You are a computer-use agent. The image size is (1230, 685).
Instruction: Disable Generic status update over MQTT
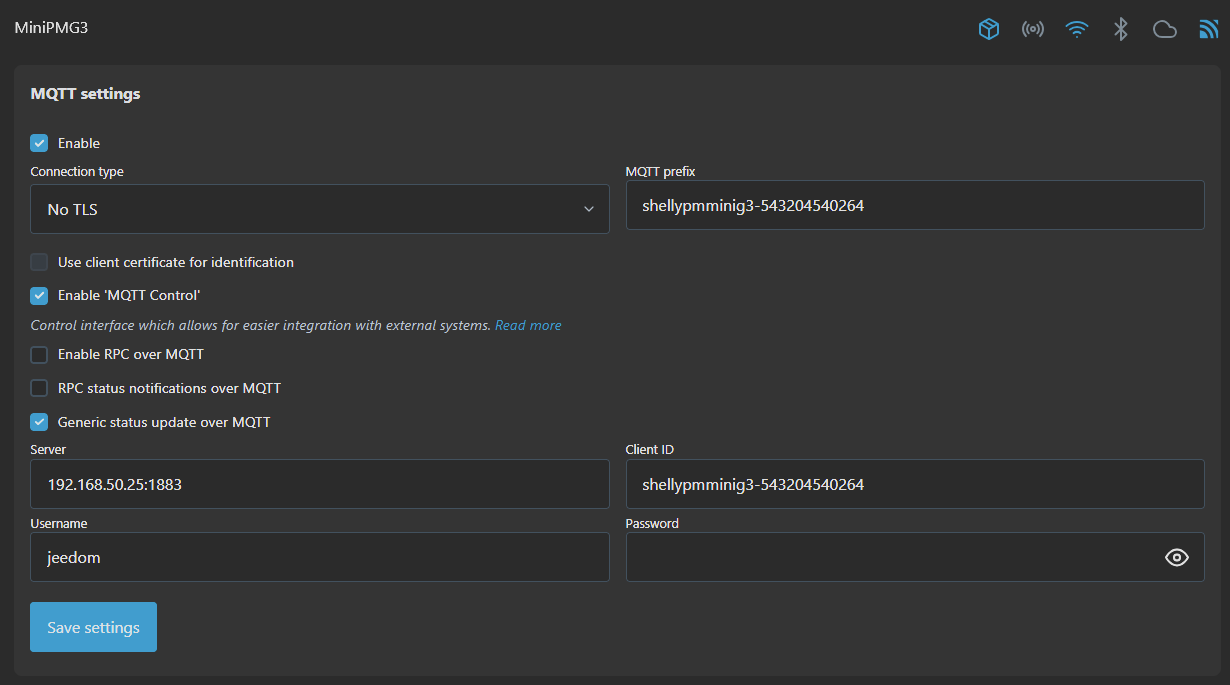coord(39,422)
